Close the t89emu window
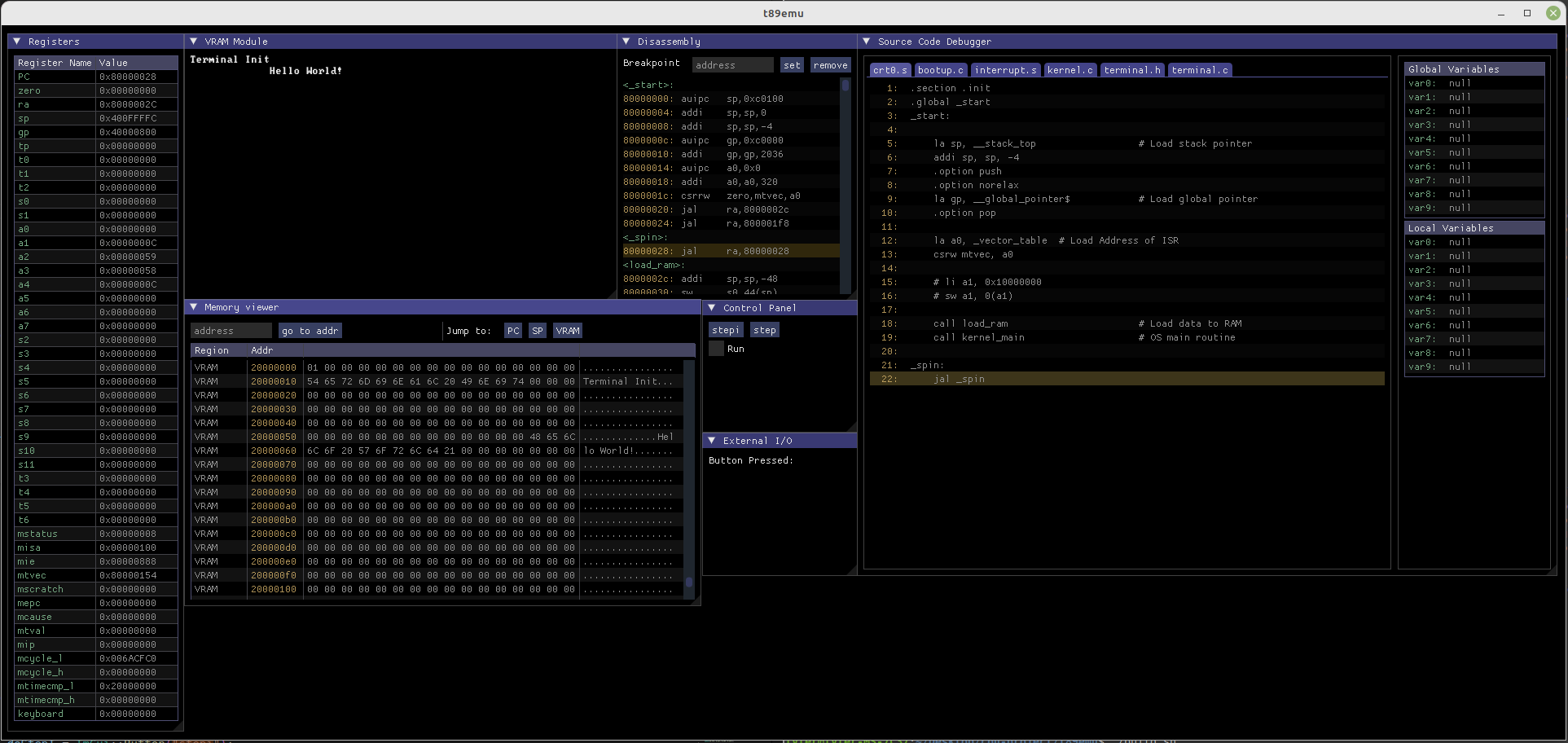 pyautogui.click(x=1553, y=13)
